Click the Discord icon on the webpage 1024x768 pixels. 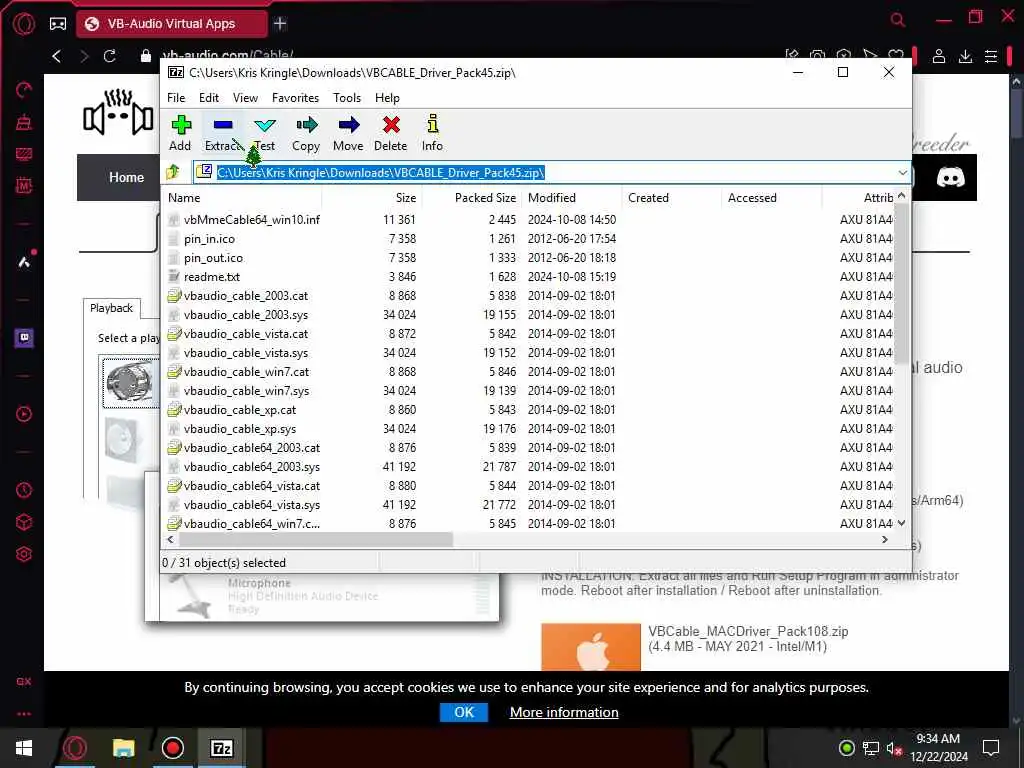click(x=950, y=178)
